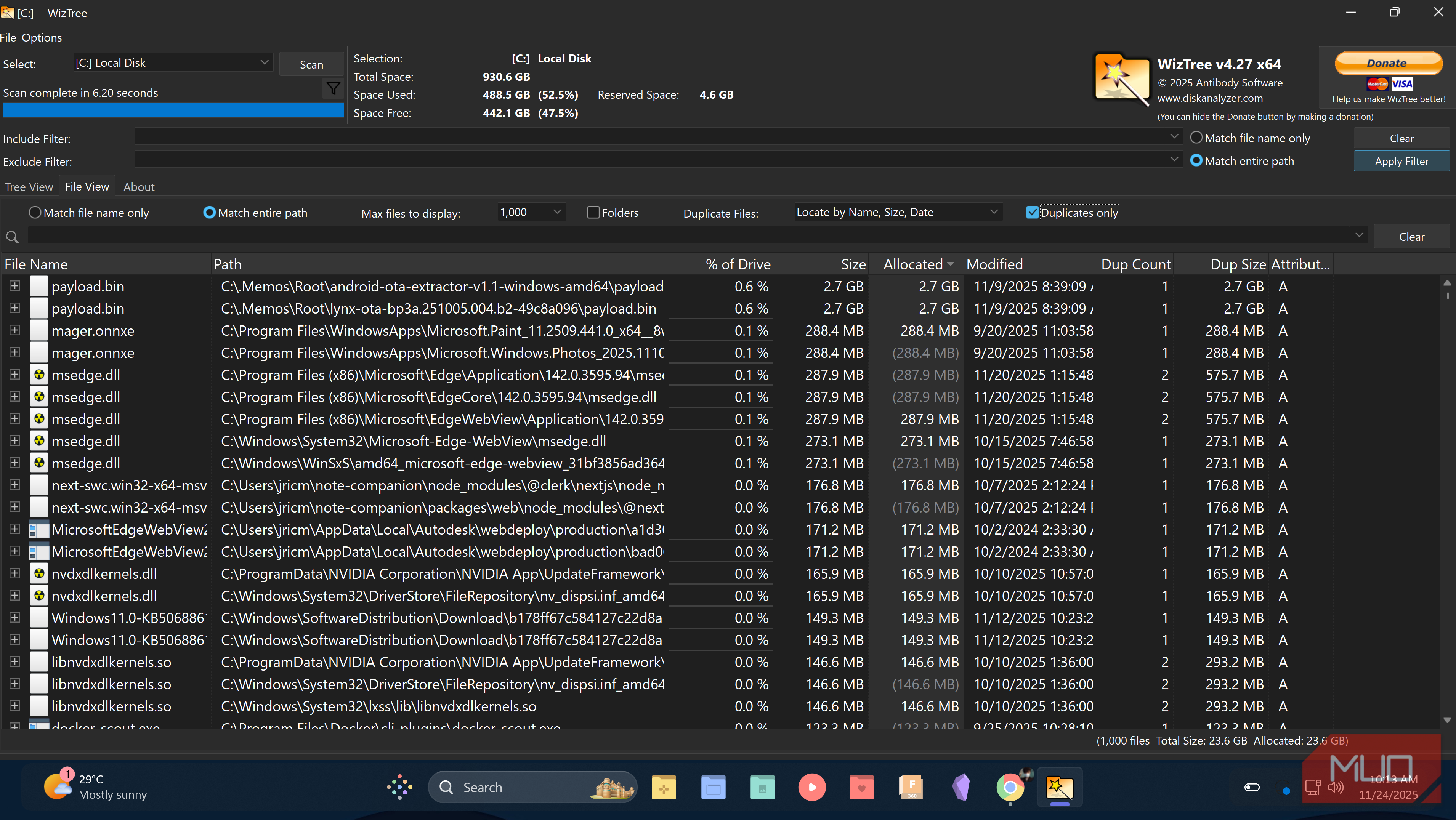Click Clear beside the file search box
This screenshot has width=1456, height=820.
[1411, 236]
